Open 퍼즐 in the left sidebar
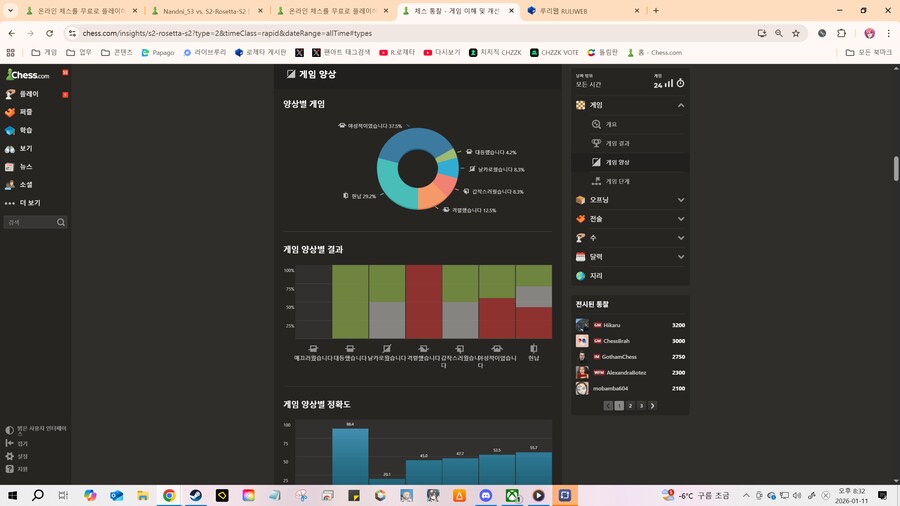Screen dimensions: 900x506 (26, 112)
